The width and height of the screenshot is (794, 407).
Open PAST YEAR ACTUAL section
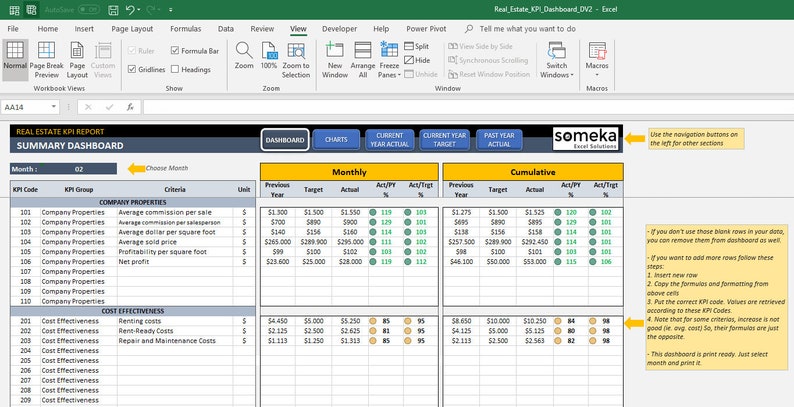499,140
